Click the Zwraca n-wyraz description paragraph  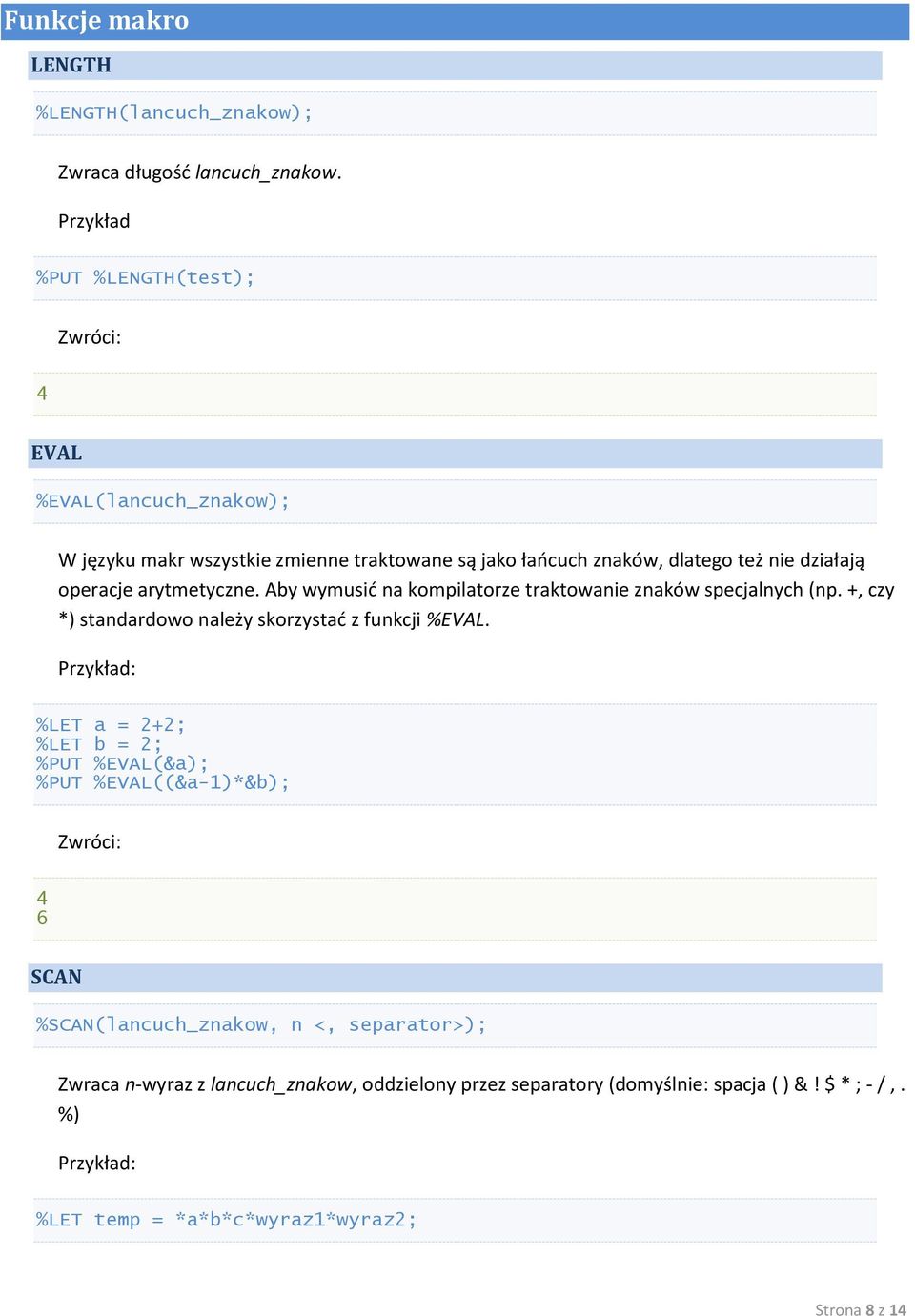pyautogui.click(x=481, y=1099)
